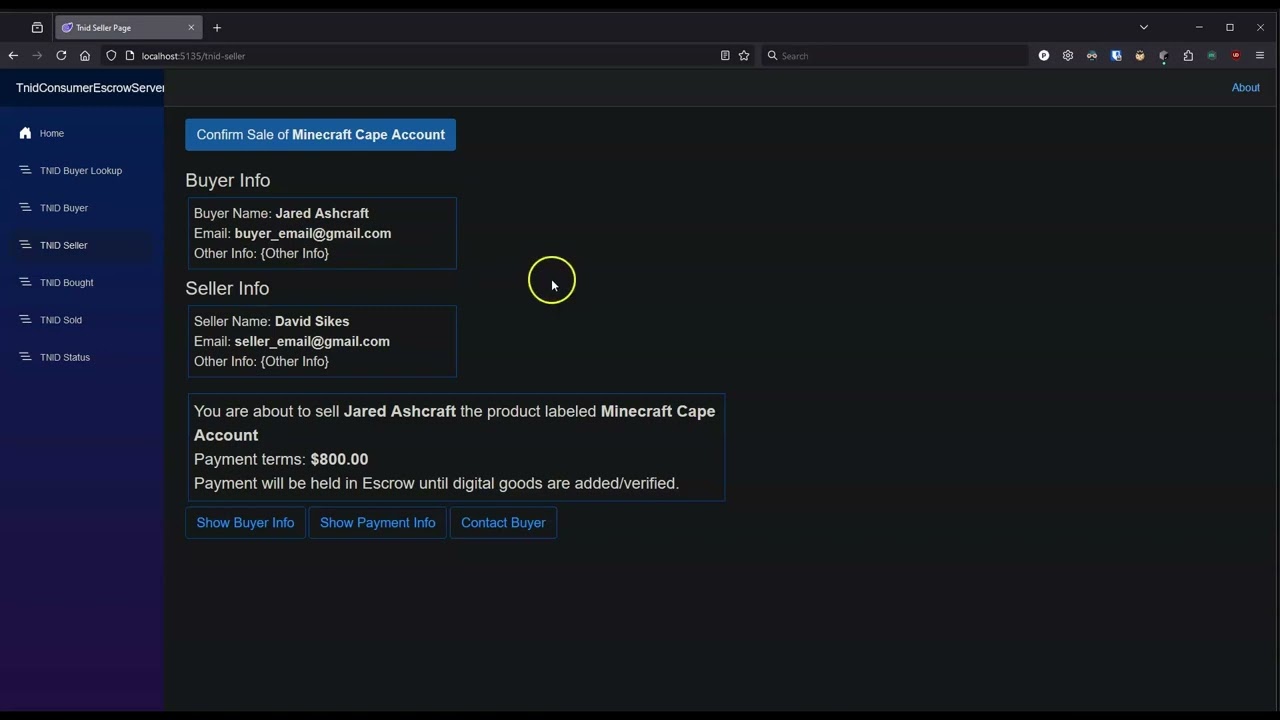Expand the list all tabs chevron
The image size is (1280, 720).
pyautogui.click(x=1144, y=27)
